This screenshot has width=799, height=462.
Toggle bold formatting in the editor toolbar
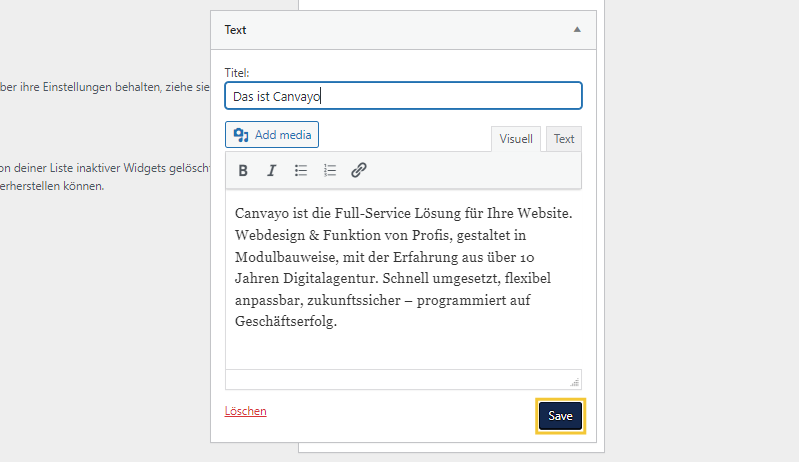(243, 171)
